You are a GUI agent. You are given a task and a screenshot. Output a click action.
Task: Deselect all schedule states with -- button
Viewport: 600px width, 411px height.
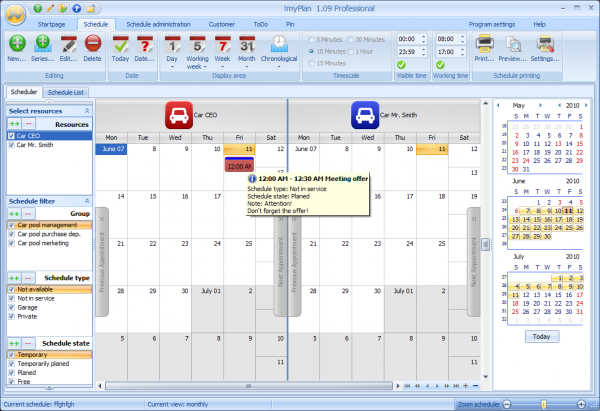click(28, 343)
